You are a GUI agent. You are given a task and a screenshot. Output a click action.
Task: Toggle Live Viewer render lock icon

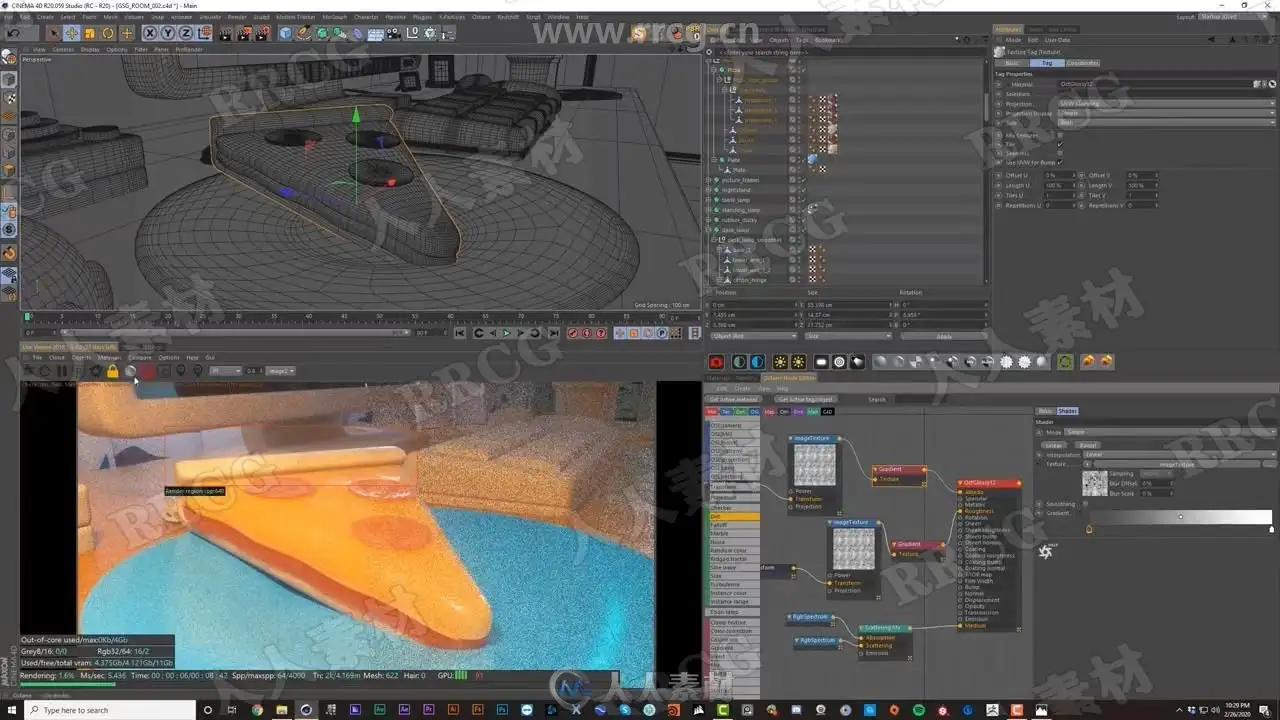click(112, 371)
